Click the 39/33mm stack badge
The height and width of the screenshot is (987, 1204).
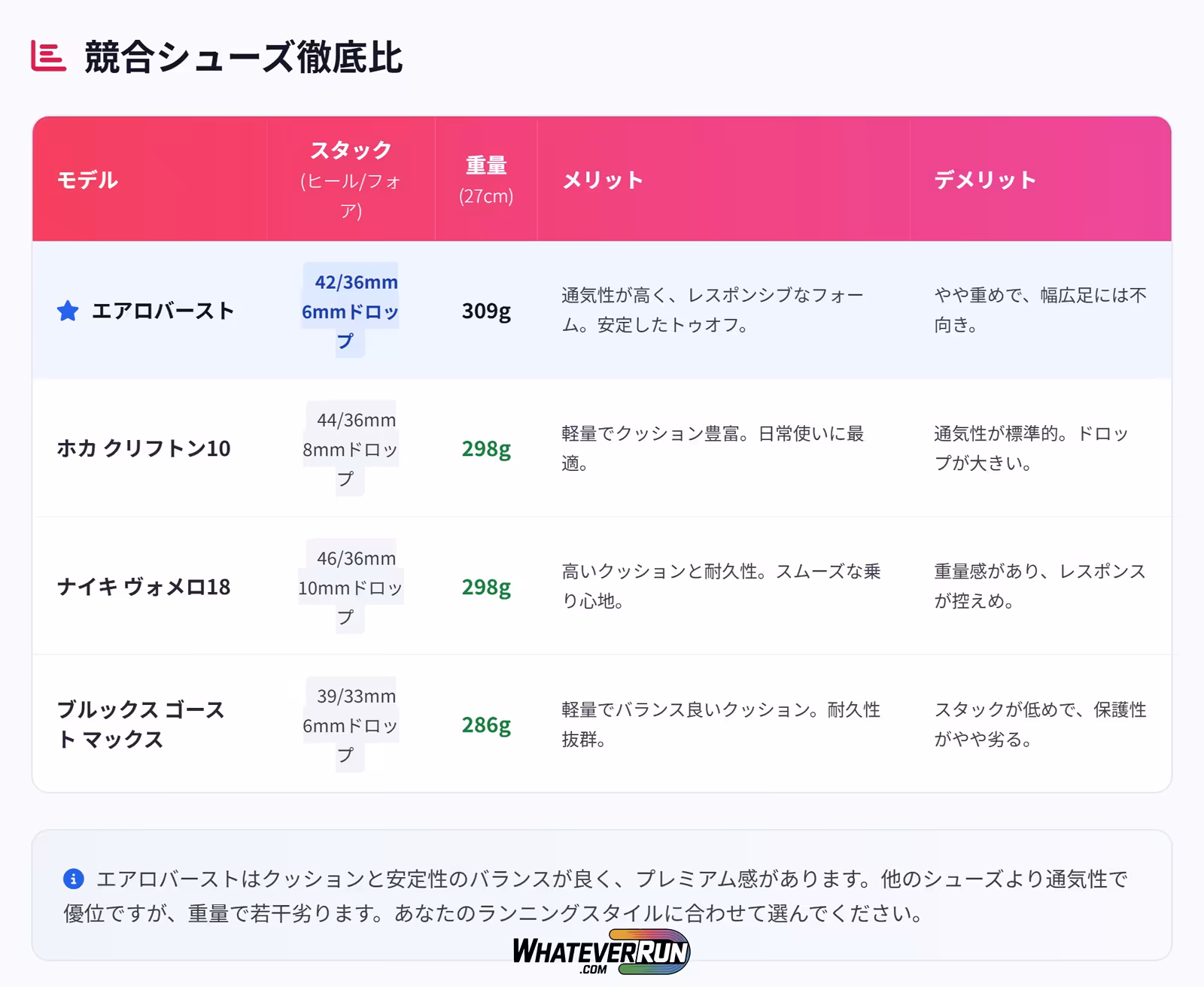pyautogui.click(x=351, y=724)
